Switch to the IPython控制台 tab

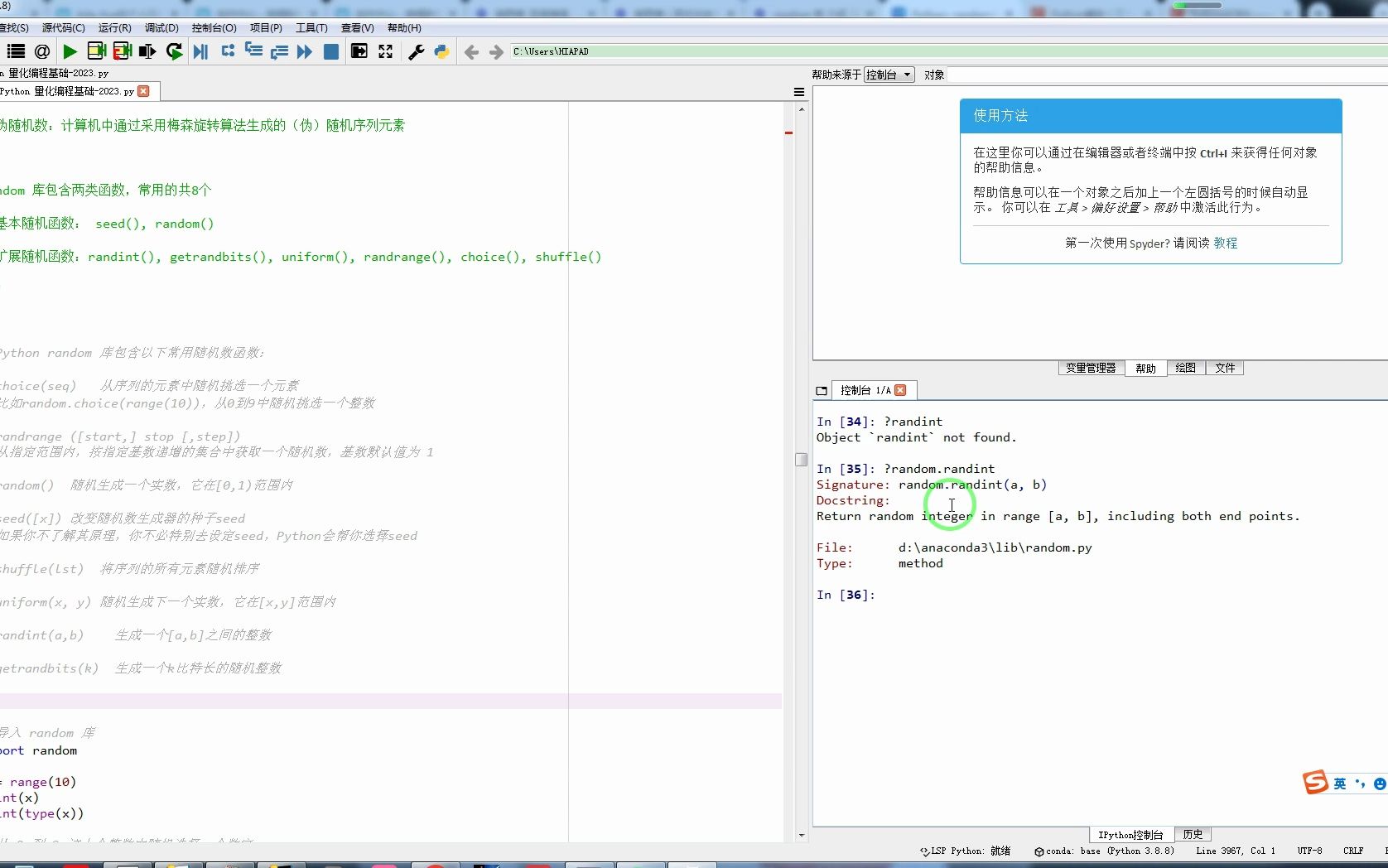(1130, 834)
